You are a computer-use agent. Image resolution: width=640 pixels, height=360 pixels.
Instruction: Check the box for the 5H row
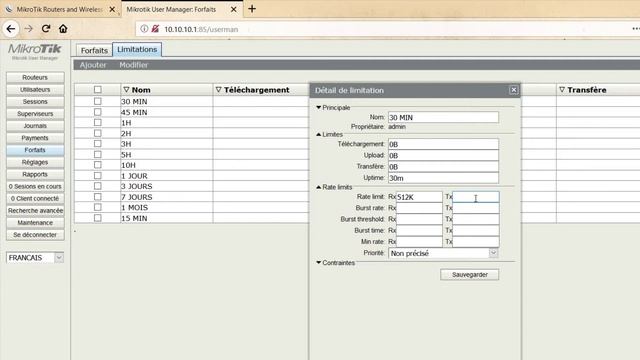coord(98,154)
